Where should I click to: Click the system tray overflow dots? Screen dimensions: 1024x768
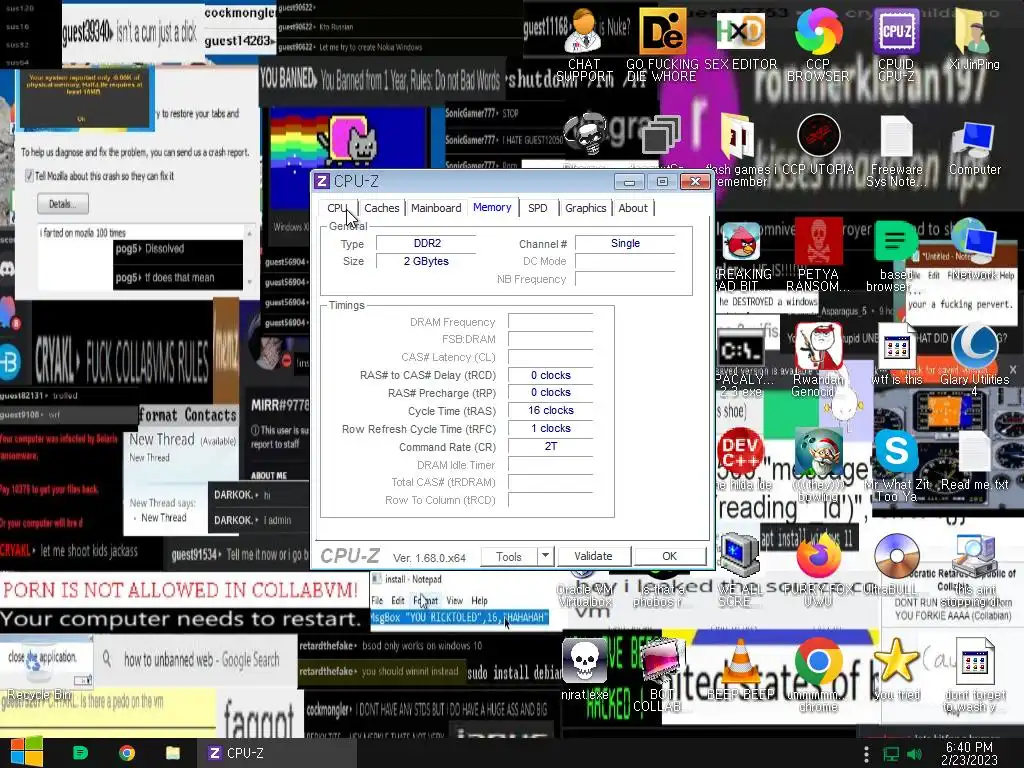(x=866, y=754)
